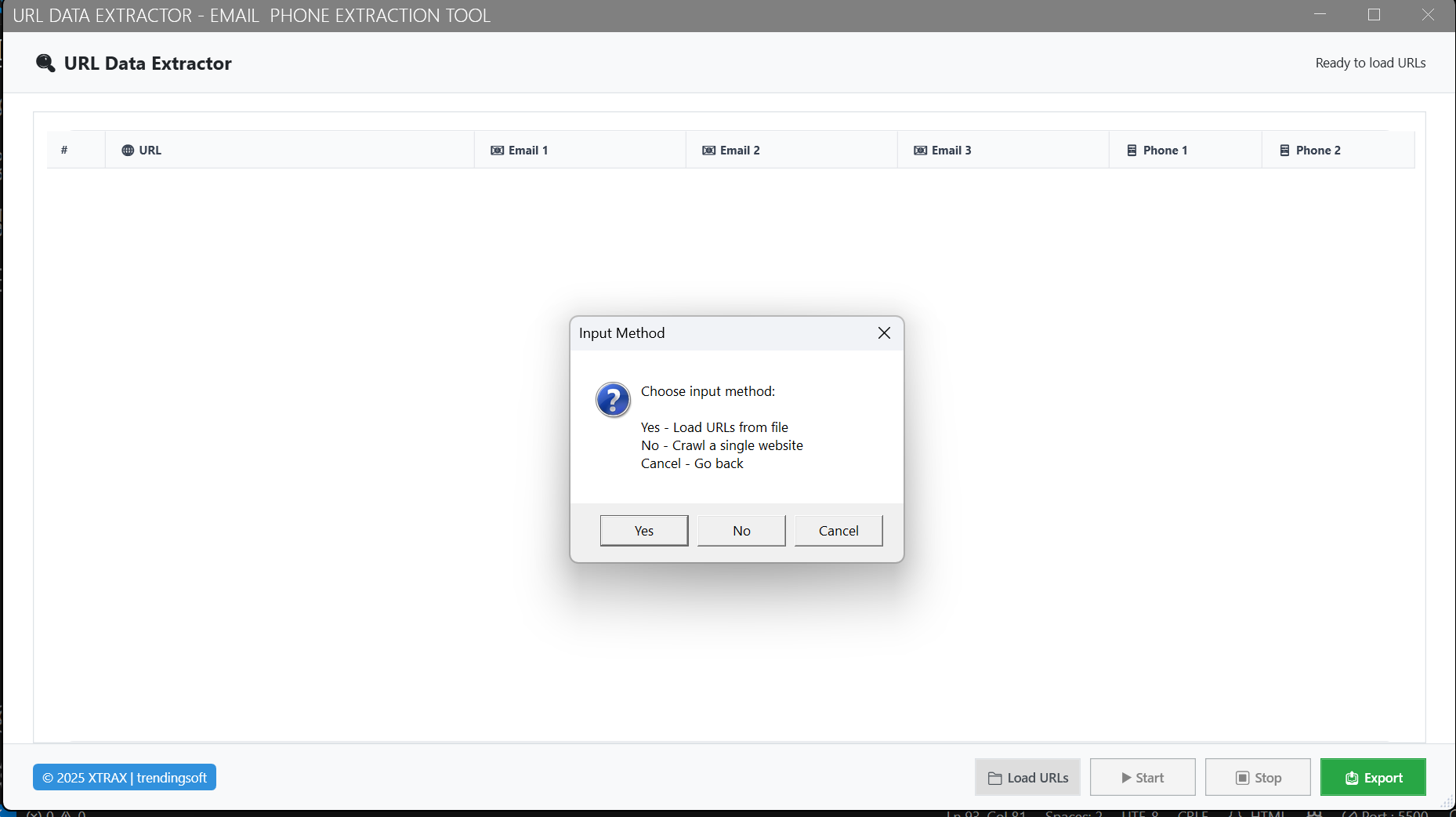Maximize the URL Data Extractor window
1456x817 pixels.
1374,15
